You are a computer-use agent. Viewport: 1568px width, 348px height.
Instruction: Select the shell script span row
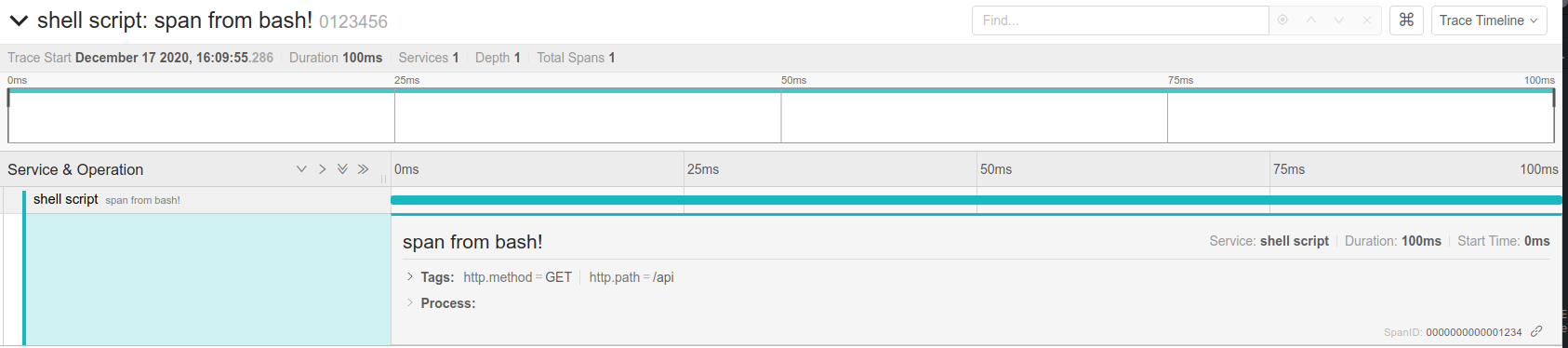click(195, 200)
